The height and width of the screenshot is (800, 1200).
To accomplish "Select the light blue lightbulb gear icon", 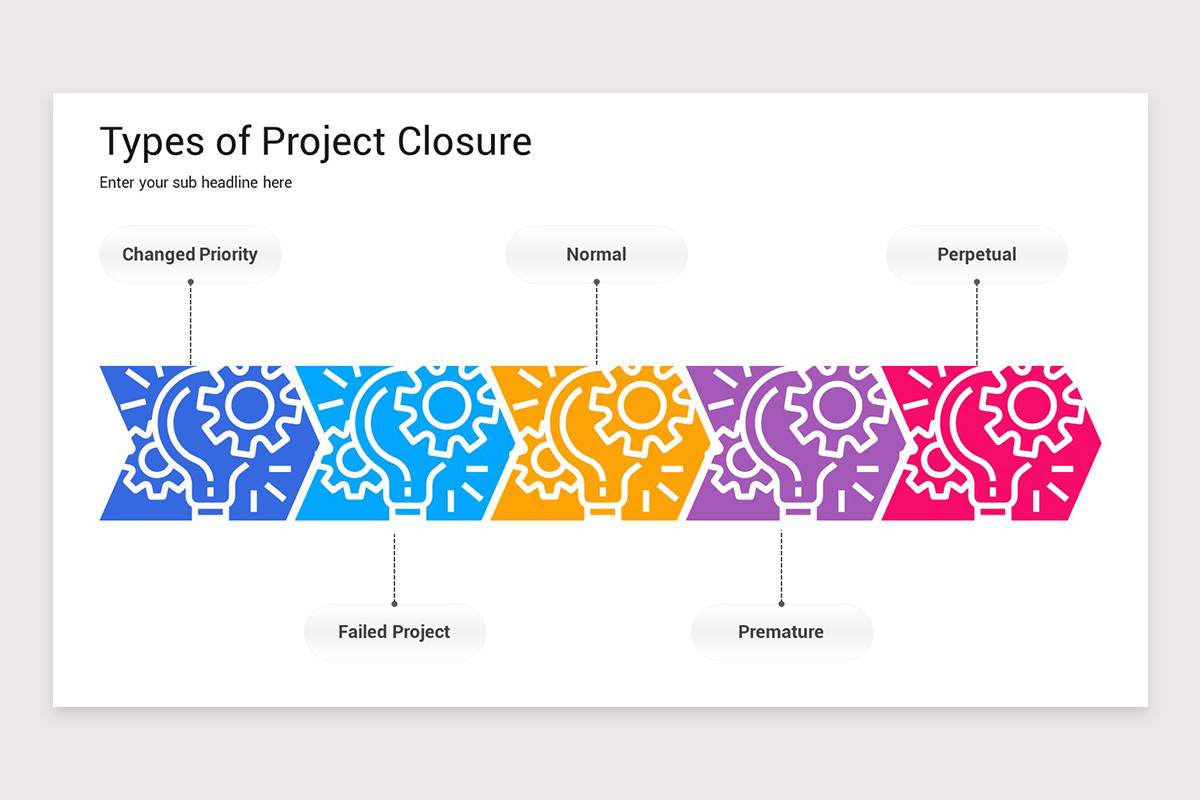I will [x=404, y=443].
